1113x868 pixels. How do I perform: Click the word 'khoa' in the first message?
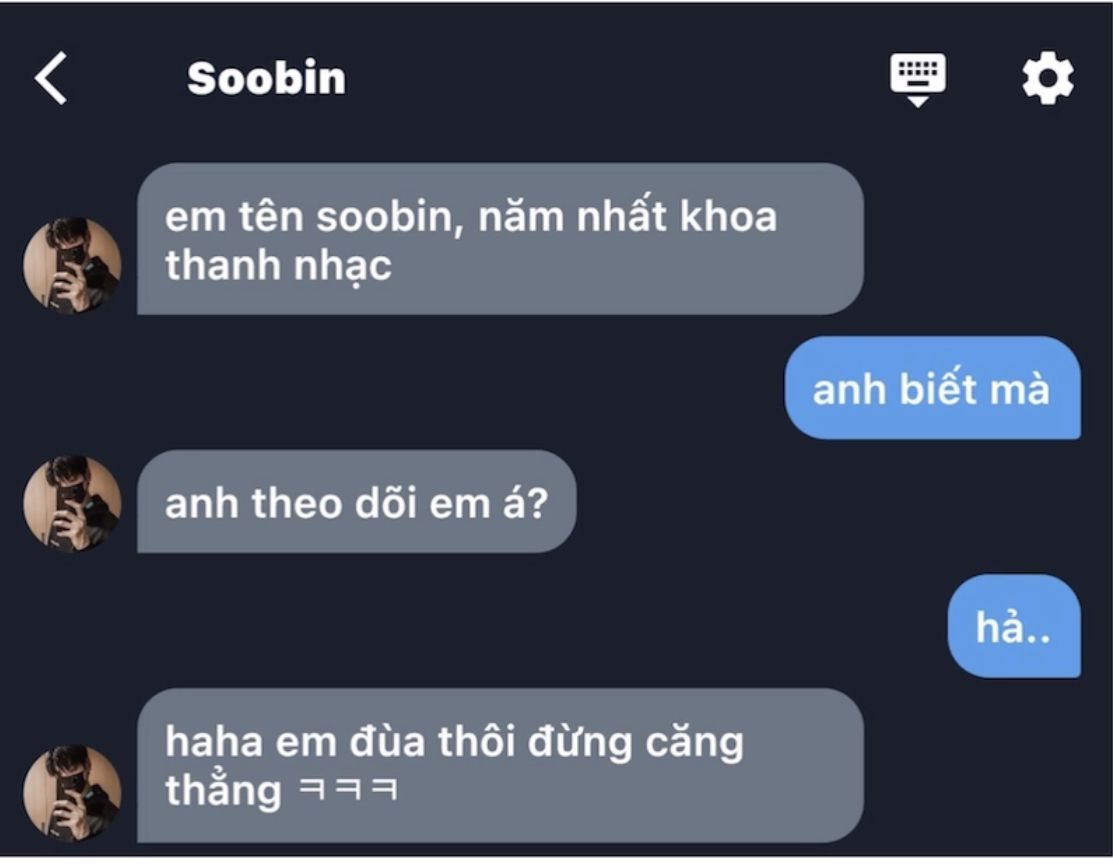(728, 216)
